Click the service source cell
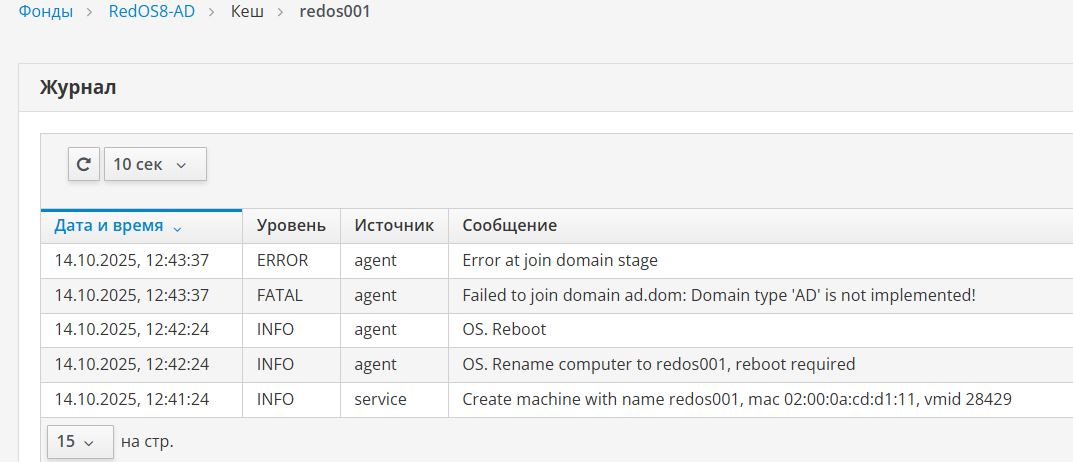 (380, 400)
